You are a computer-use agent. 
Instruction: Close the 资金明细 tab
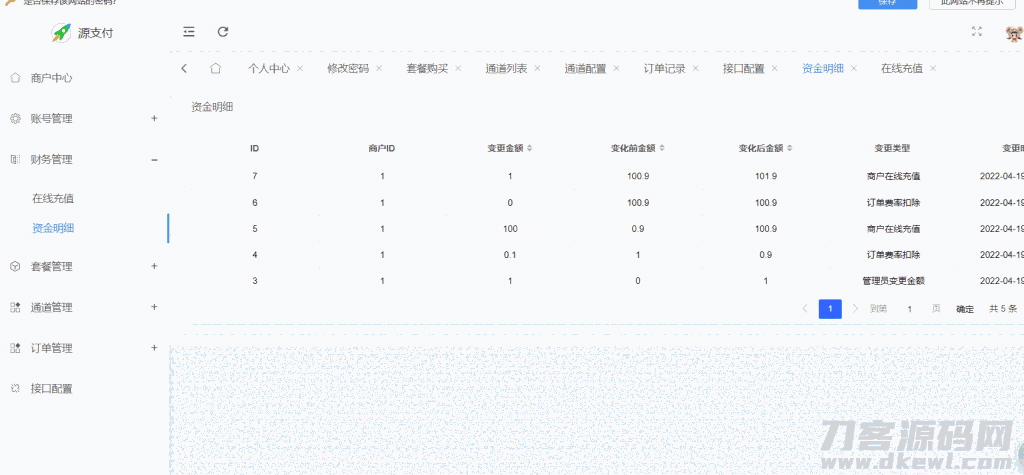(x=854, y=68)
